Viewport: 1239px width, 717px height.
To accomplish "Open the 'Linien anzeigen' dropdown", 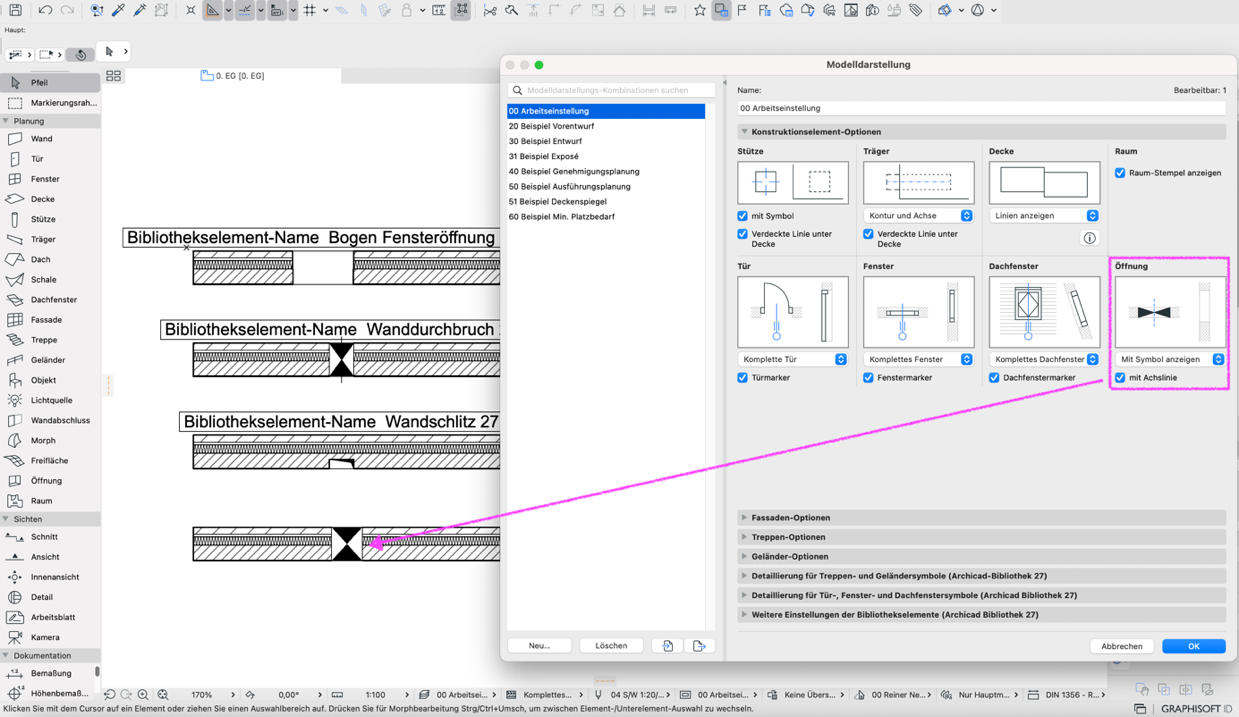I will tap(1044, 216).
